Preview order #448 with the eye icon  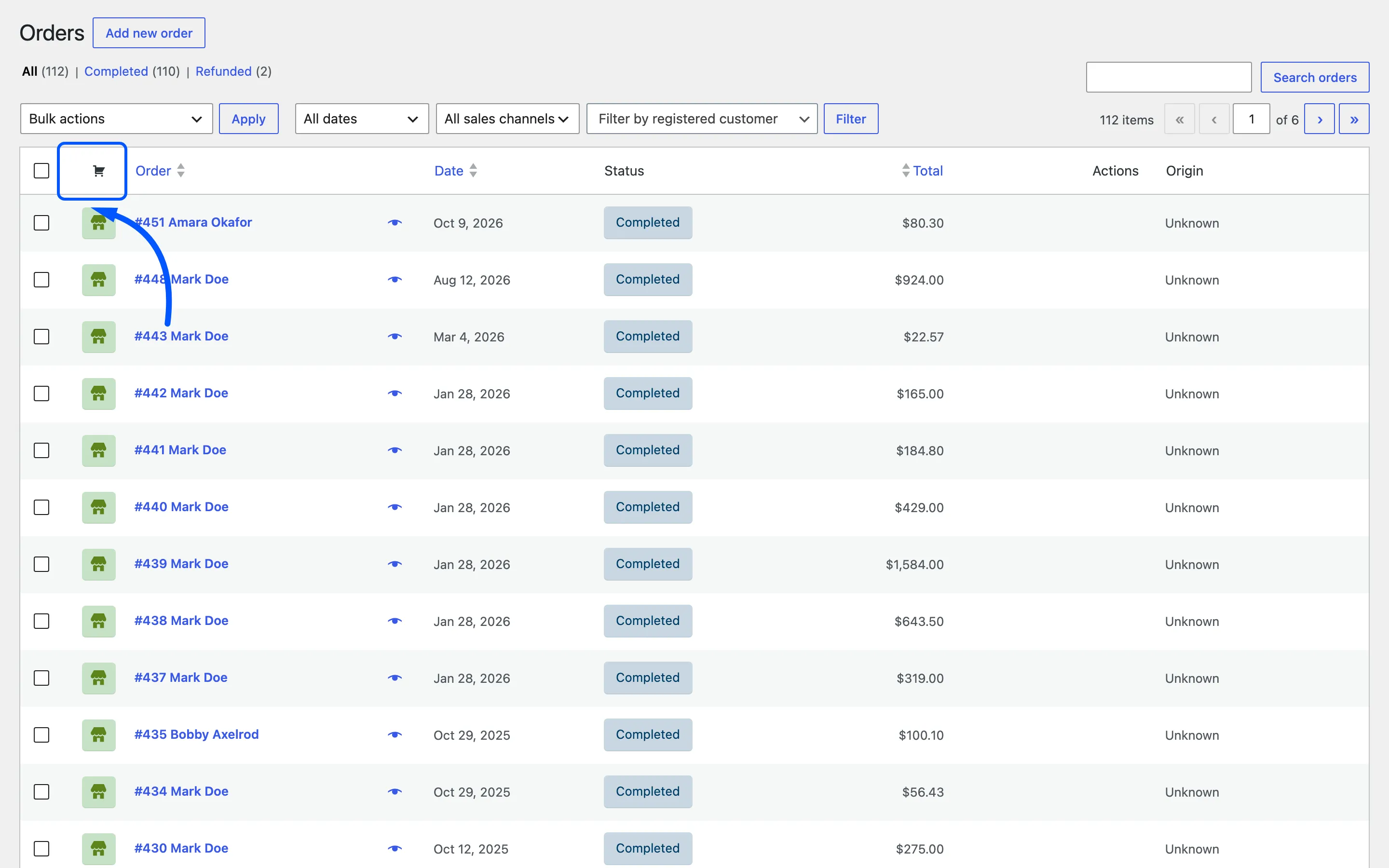395,280
